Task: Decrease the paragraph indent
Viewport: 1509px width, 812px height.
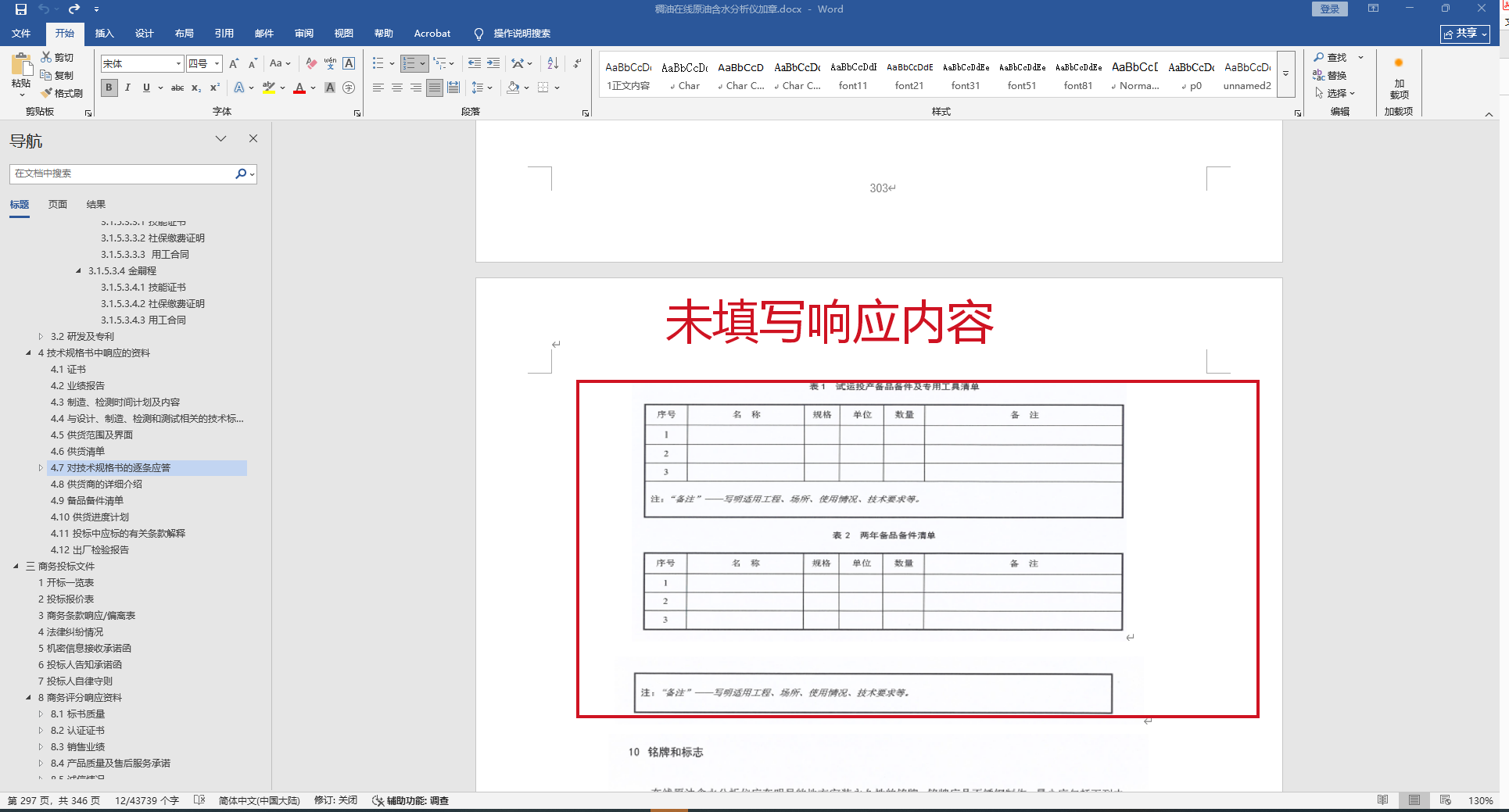Action: coord(475,63)
